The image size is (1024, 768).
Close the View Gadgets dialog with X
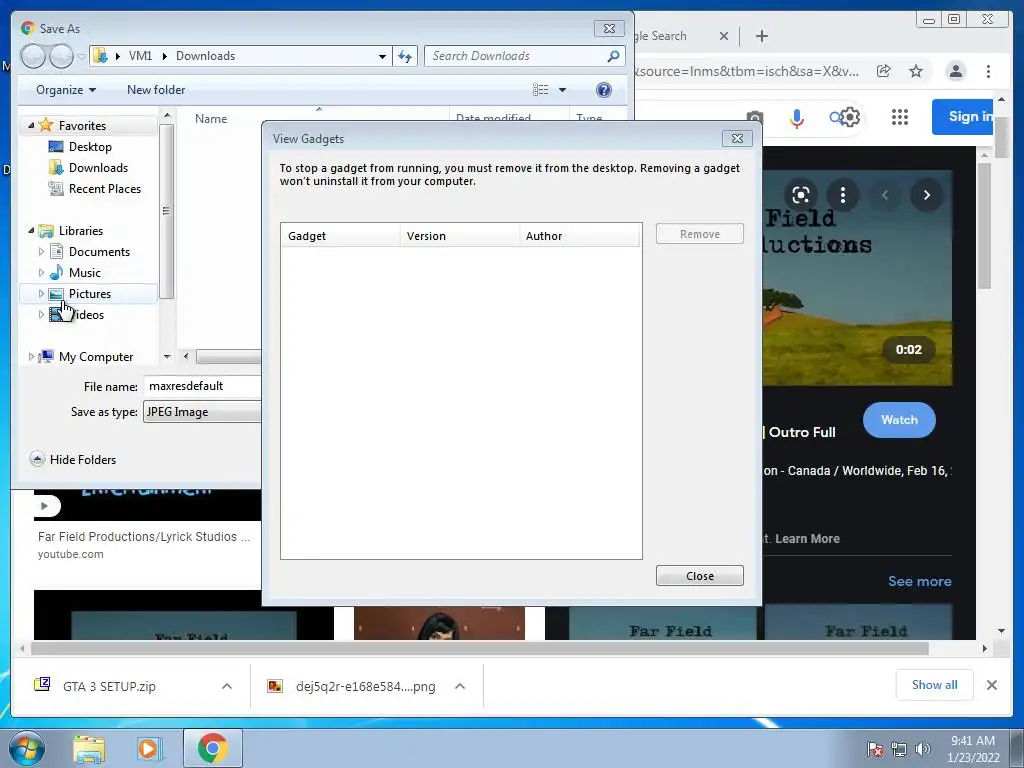pyautogui.click(x=737, y=138)
